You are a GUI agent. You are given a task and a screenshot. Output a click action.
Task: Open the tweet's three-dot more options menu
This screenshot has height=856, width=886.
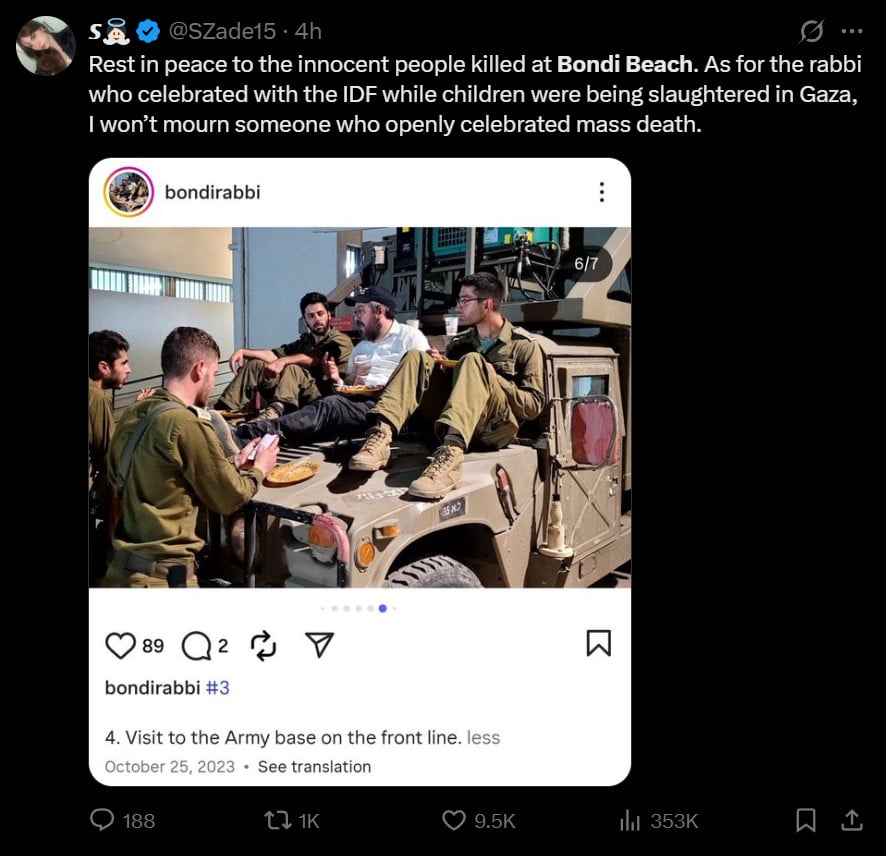(852, 32)
